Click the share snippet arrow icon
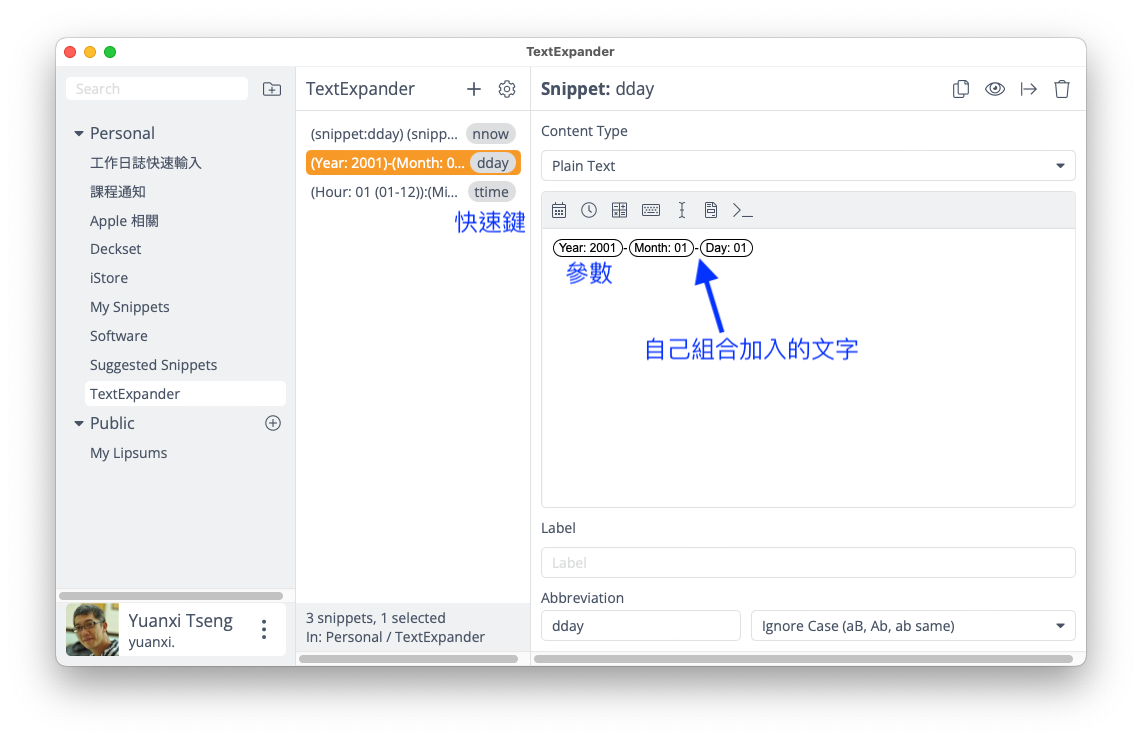The height and width of the screenshot is (740, 1142). tap(1028, 89)
